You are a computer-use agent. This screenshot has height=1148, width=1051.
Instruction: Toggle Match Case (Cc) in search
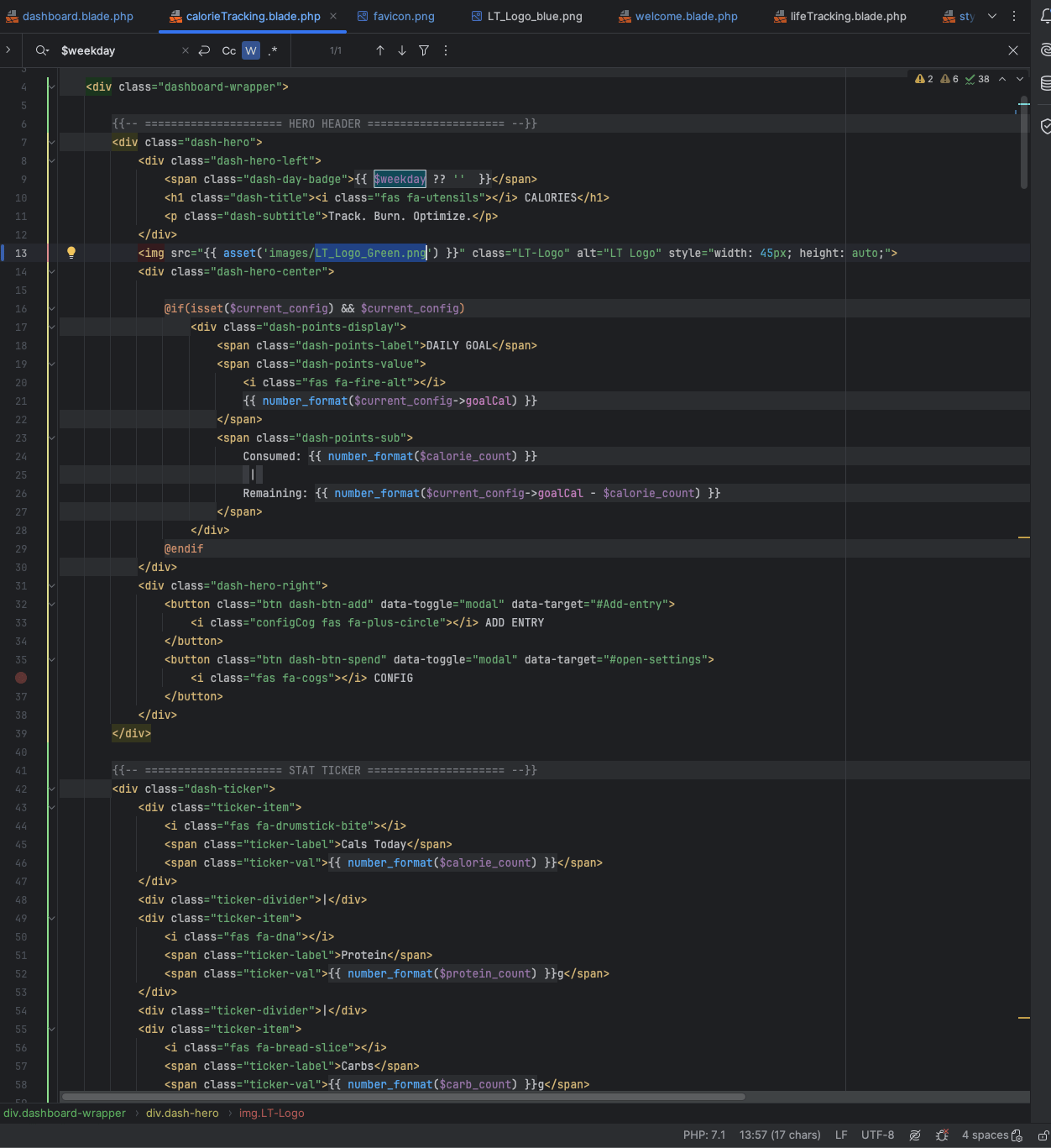click(x=228, y=50)
